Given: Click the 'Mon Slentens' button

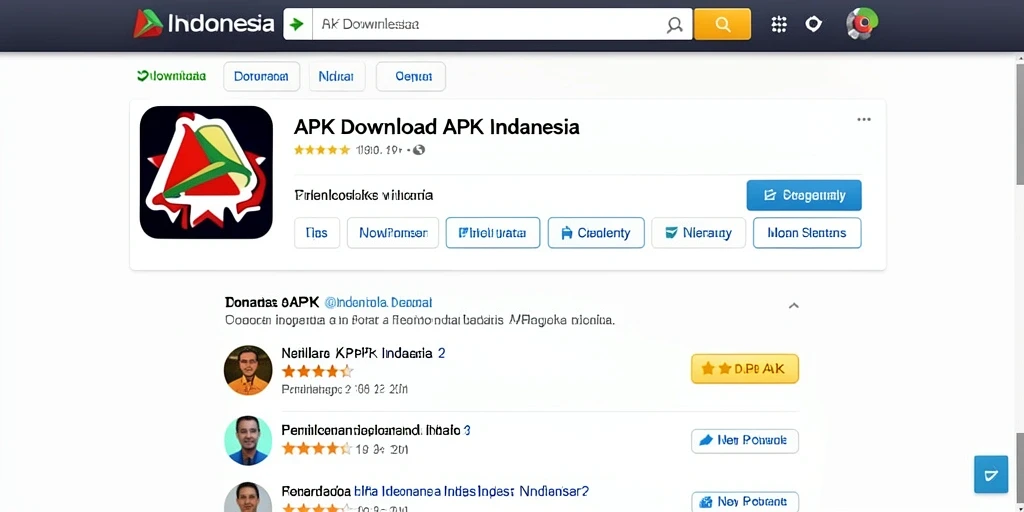Looking at the screenshot, I should (807, 233).
